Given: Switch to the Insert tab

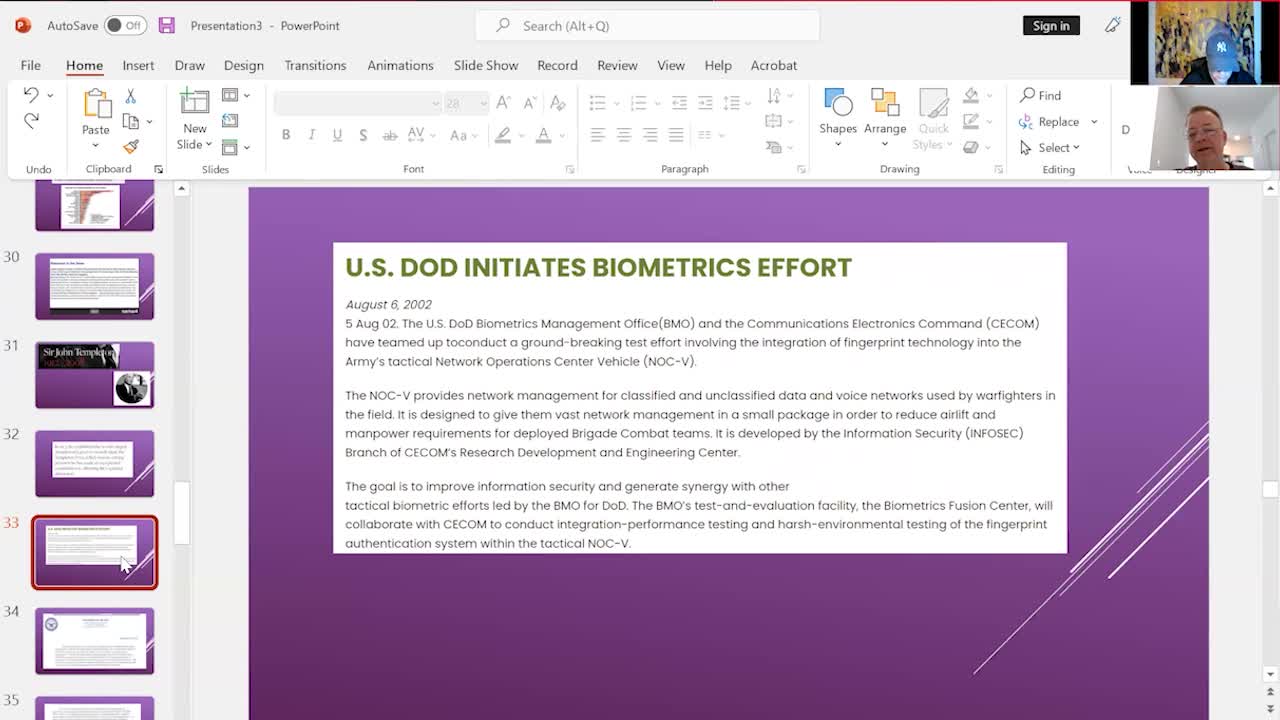Looking at the screenshot, I should [x=138, y=65].
